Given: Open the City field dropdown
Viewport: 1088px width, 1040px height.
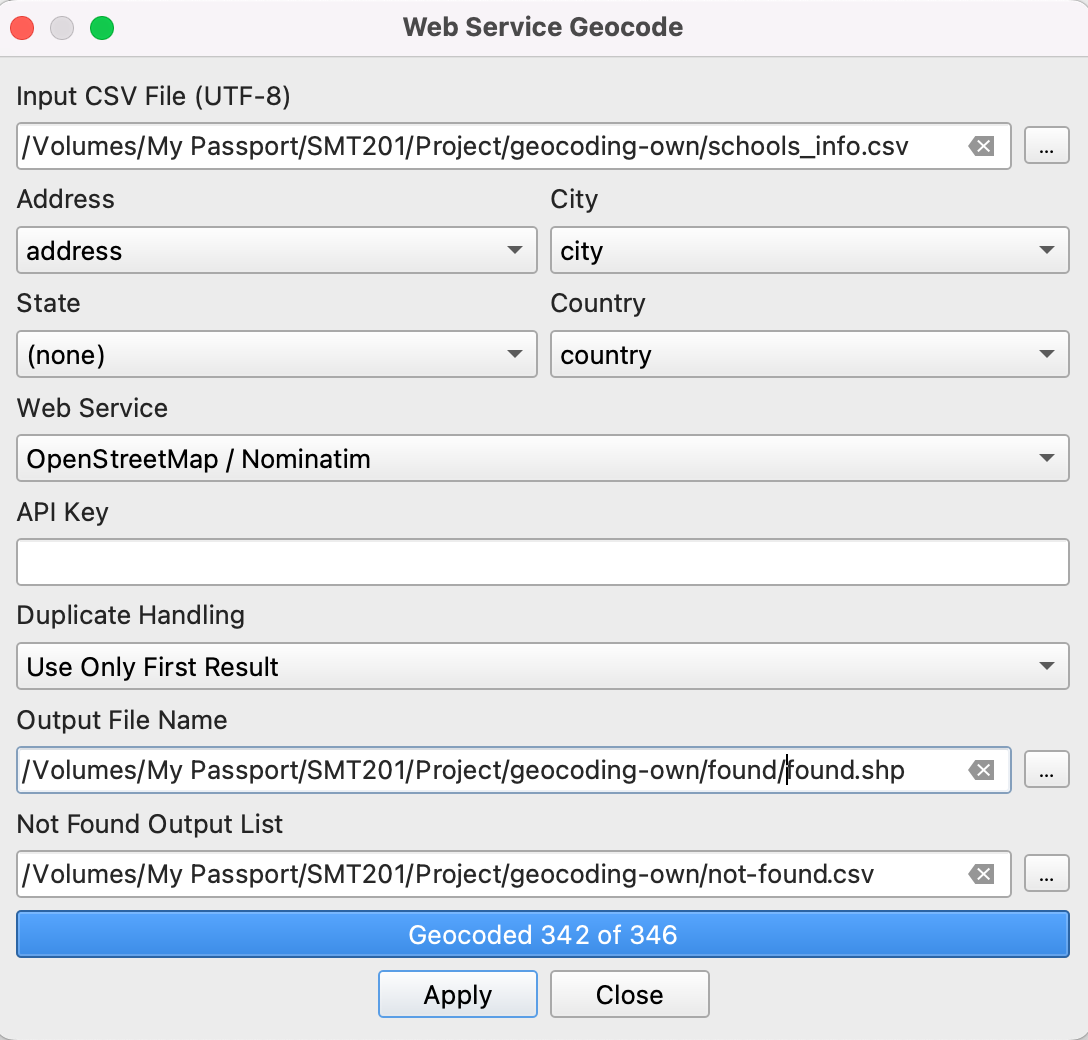Looking at the screenshot, I should [809, 251].
